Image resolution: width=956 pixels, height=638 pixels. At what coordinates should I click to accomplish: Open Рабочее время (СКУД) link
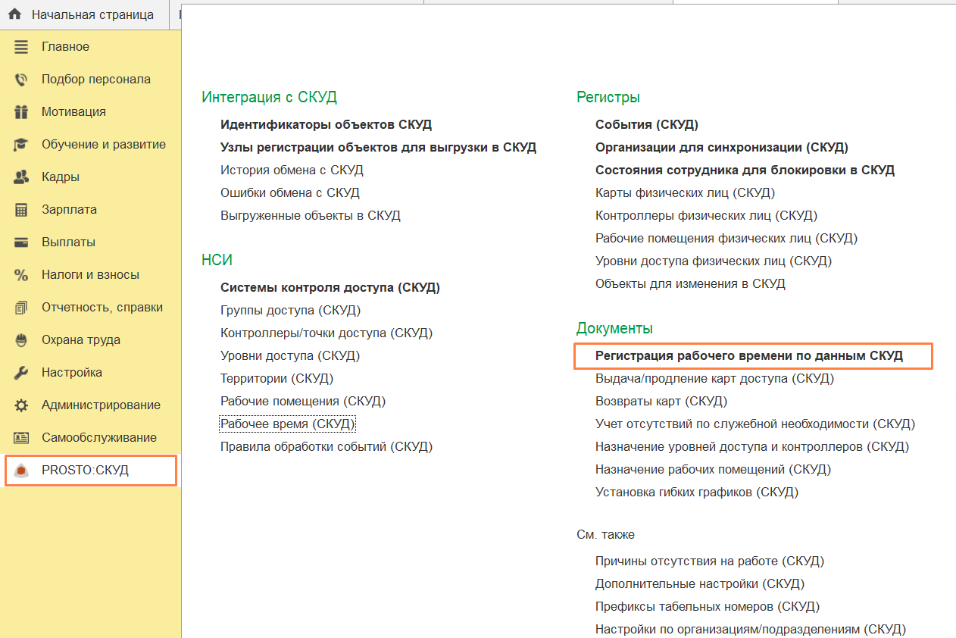[x=288, y=424]
